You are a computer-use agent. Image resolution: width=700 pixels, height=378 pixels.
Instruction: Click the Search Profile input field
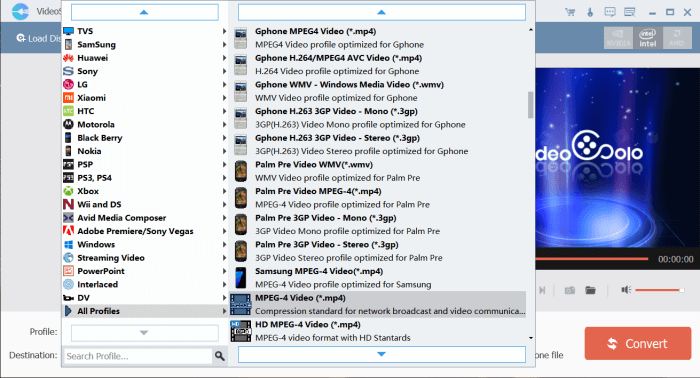[x=138, y=356]
